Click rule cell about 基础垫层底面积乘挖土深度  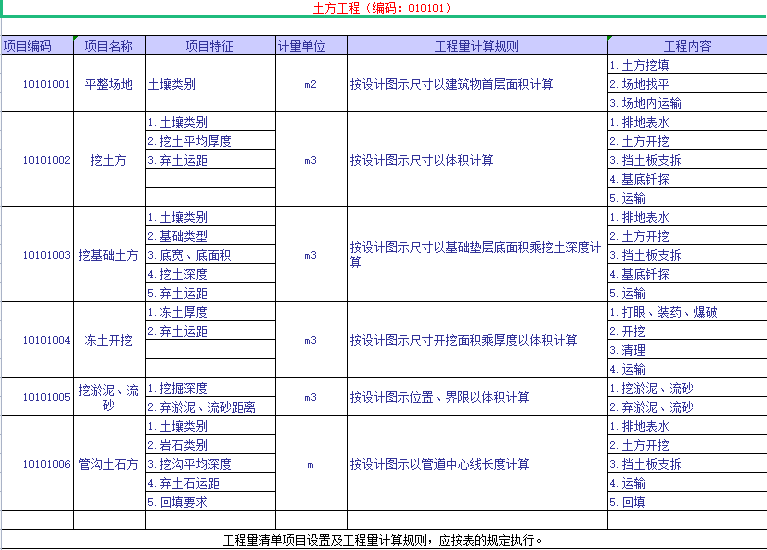point(477,254)
